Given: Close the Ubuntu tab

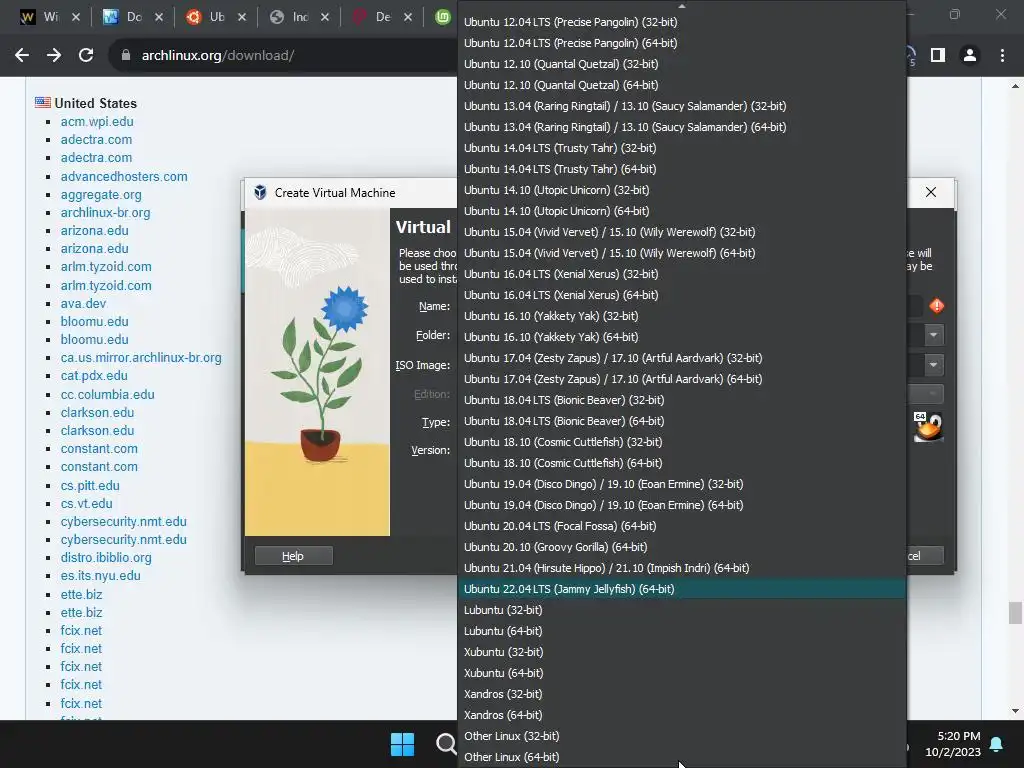Looking at the screenshot, I should click(242, 17).
